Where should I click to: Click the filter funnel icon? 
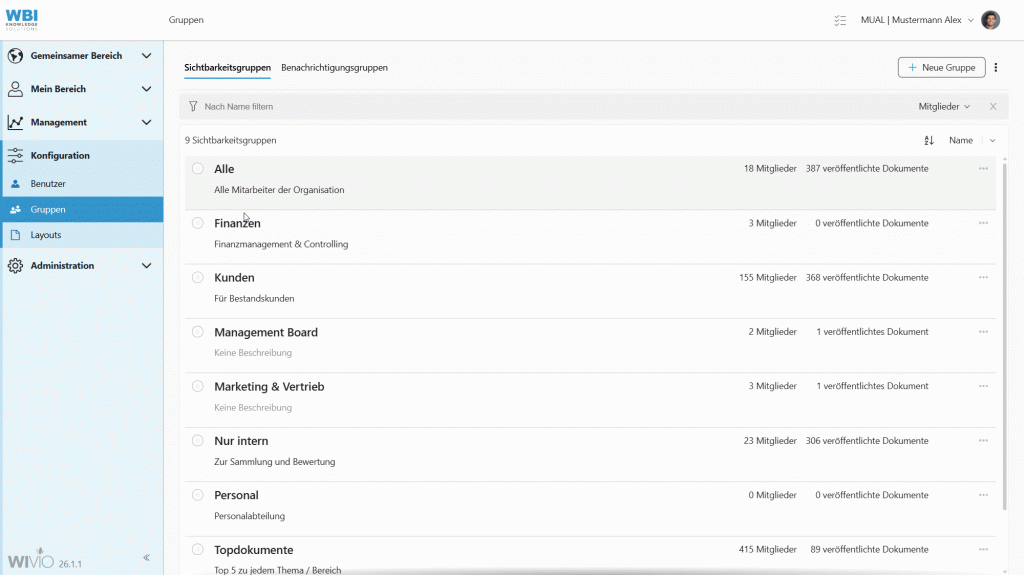[x=193, y=107]
